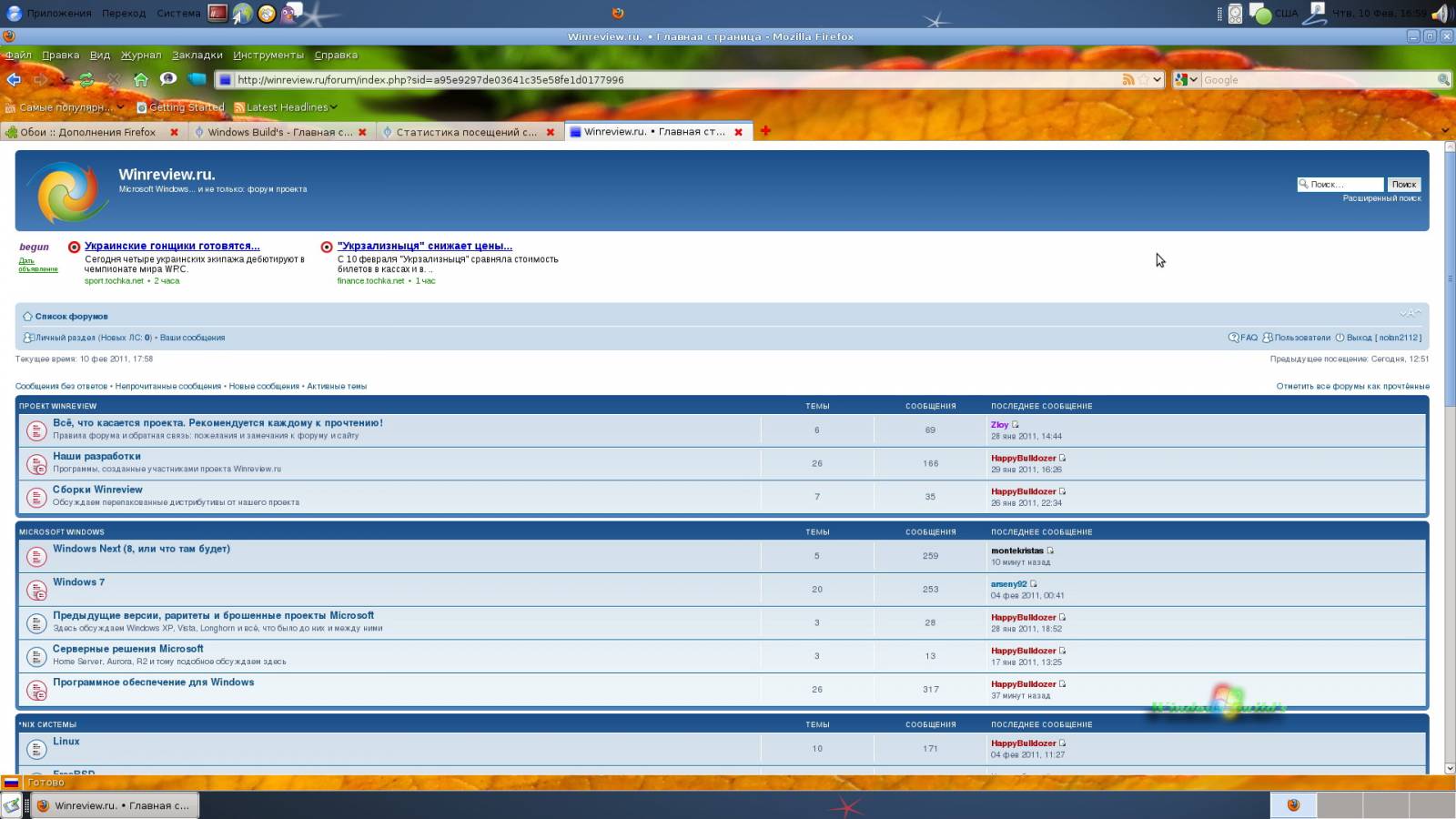This screenshot has height=819, width=1456.
Task: Click the volume speaker icon in panel
Action: click(x=1441, y=14)
